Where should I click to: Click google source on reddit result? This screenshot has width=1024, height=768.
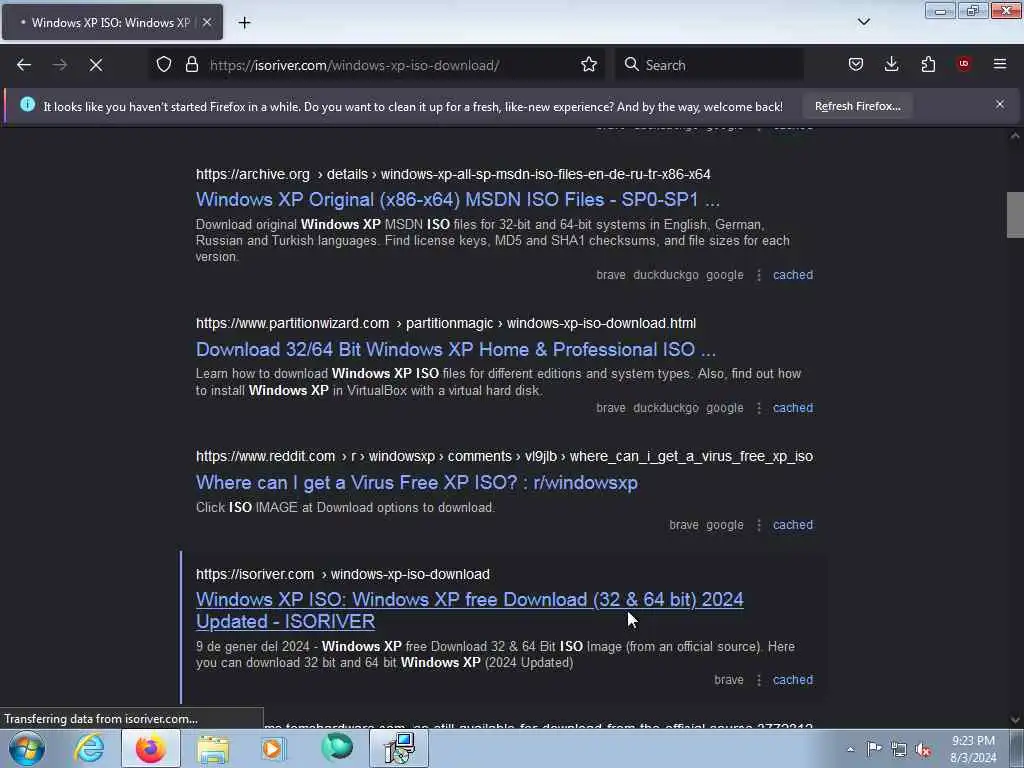pos(724,525)
